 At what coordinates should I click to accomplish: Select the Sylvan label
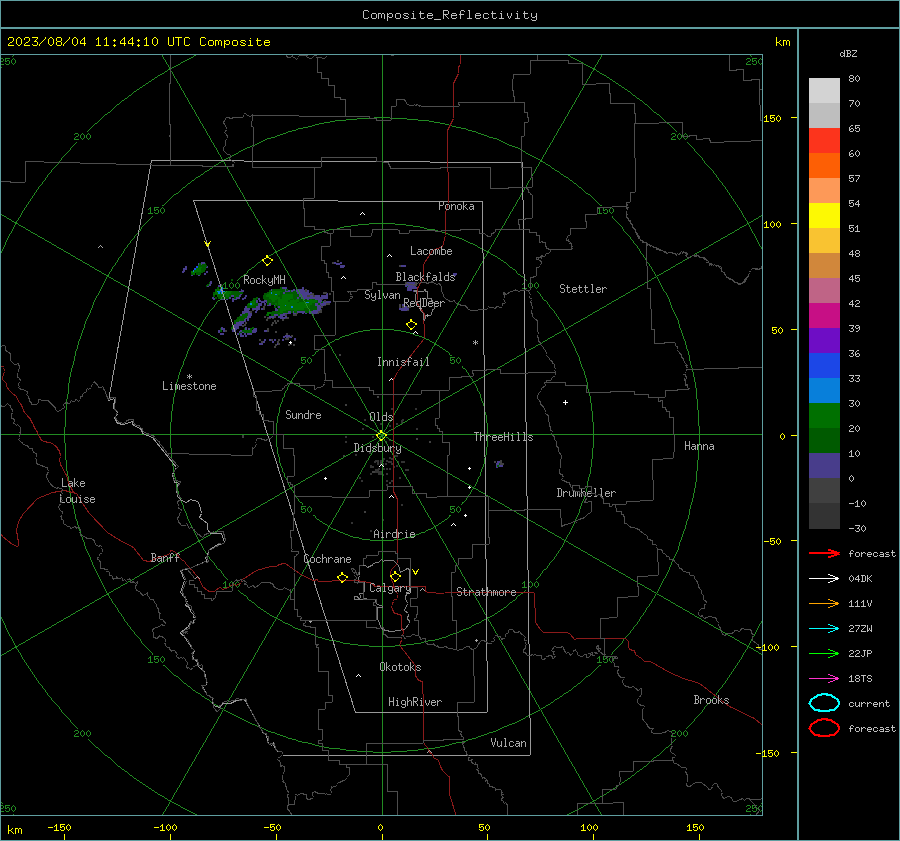click(x=382, y=295)
